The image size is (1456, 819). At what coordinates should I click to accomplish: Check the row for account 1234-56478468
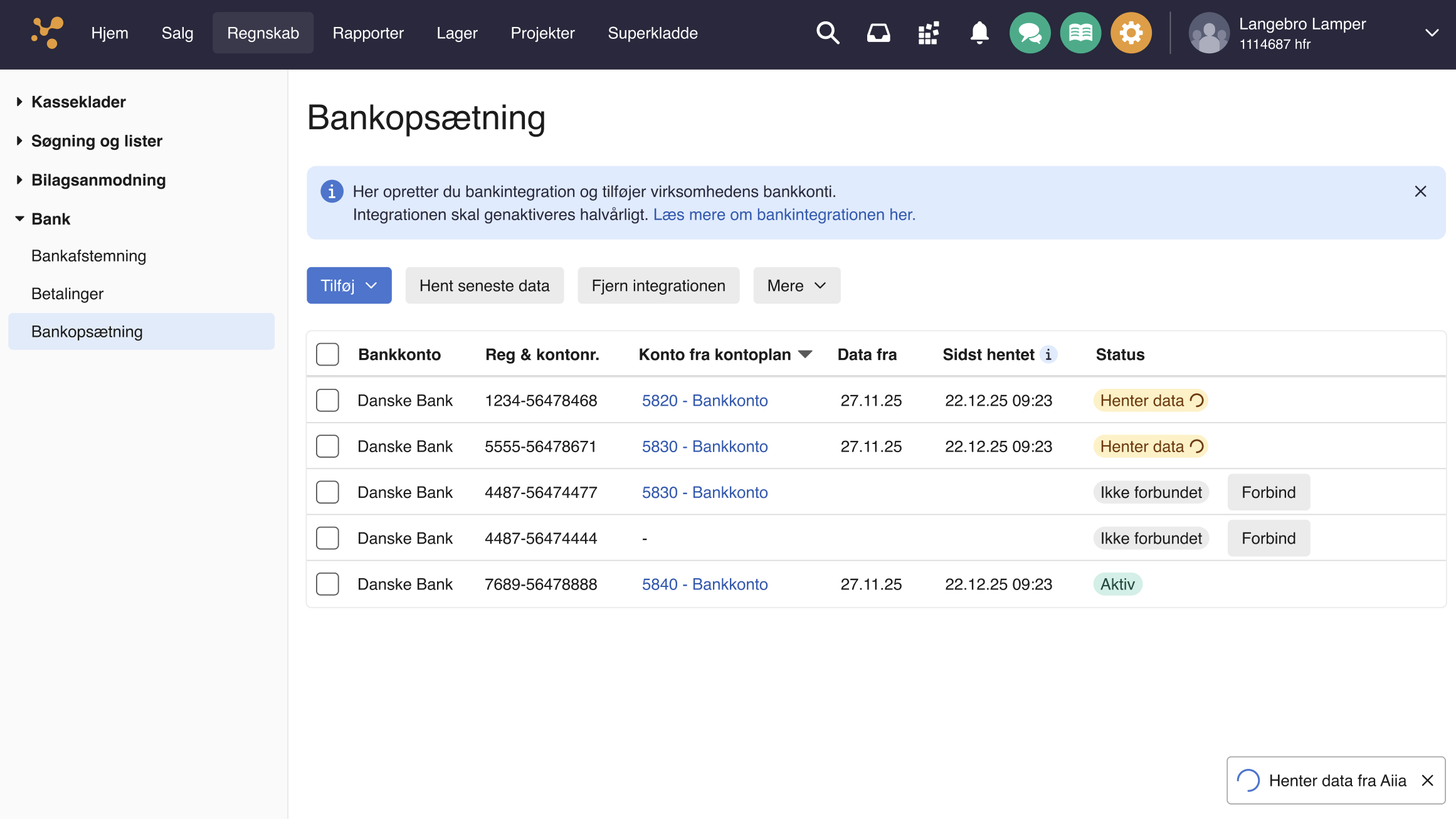click(x=327, y=400)
